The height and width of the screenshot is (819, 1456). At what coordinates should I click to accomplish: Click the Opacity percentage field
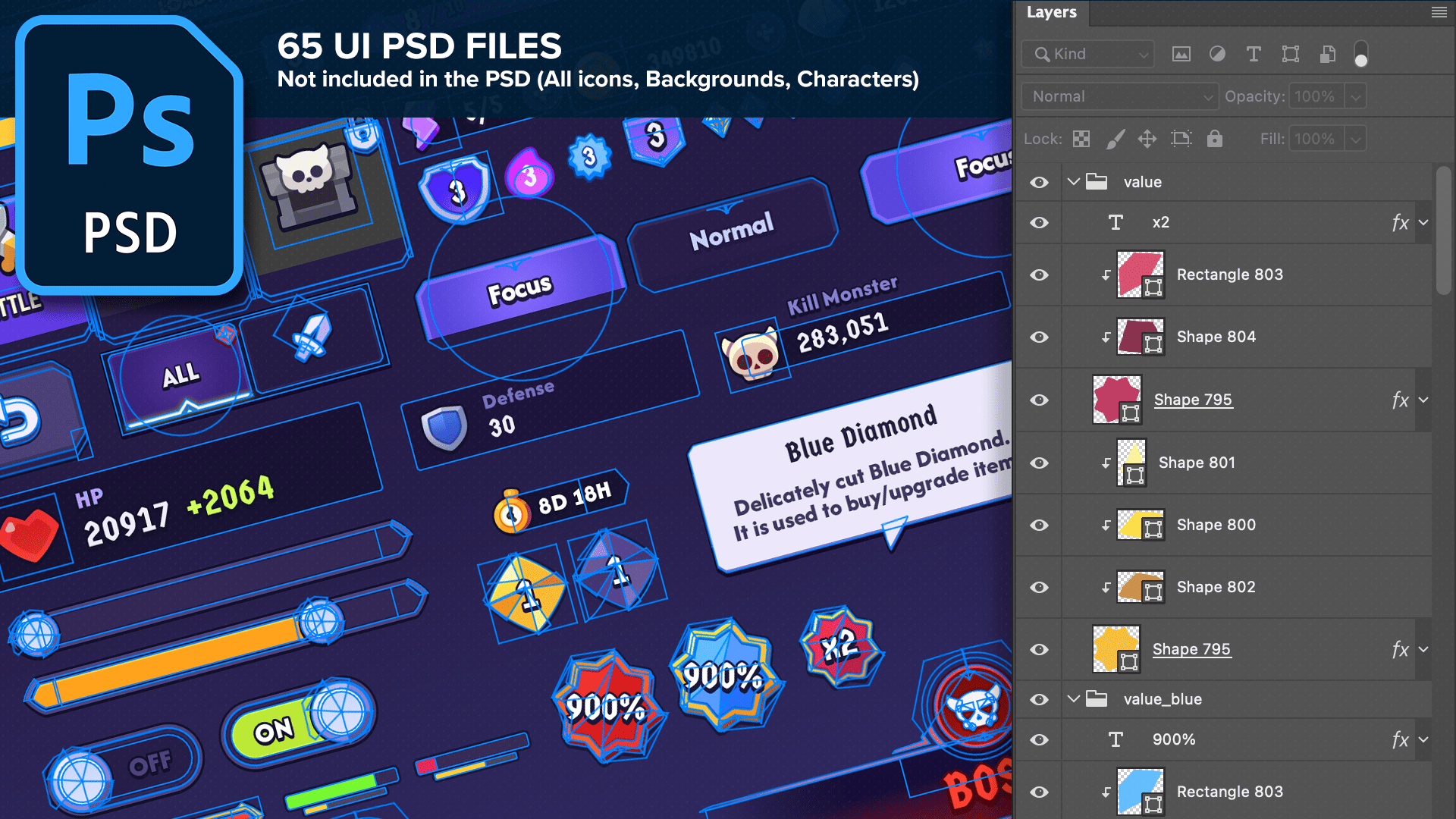[1315, 96]
